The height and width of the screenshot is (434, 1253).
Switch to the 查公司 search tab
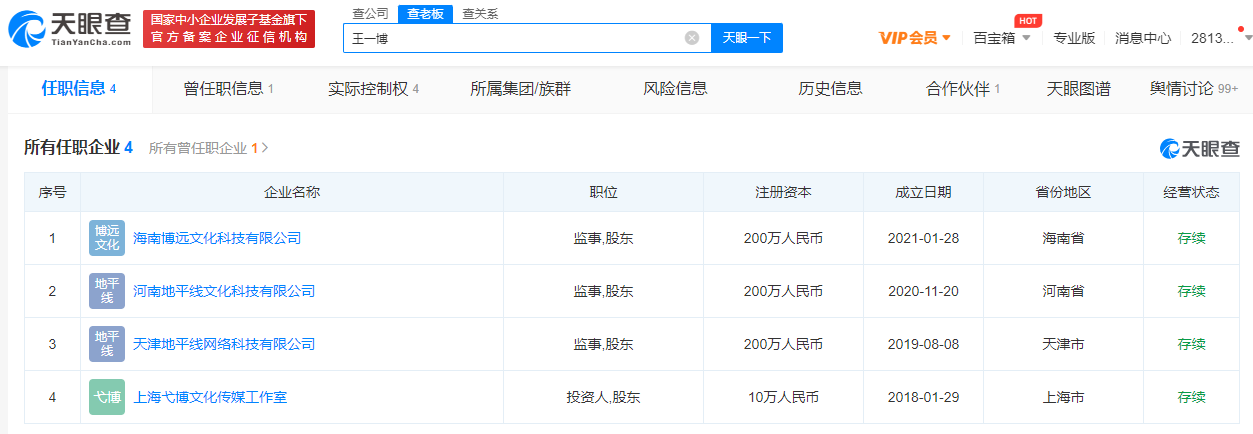point(371,13)
